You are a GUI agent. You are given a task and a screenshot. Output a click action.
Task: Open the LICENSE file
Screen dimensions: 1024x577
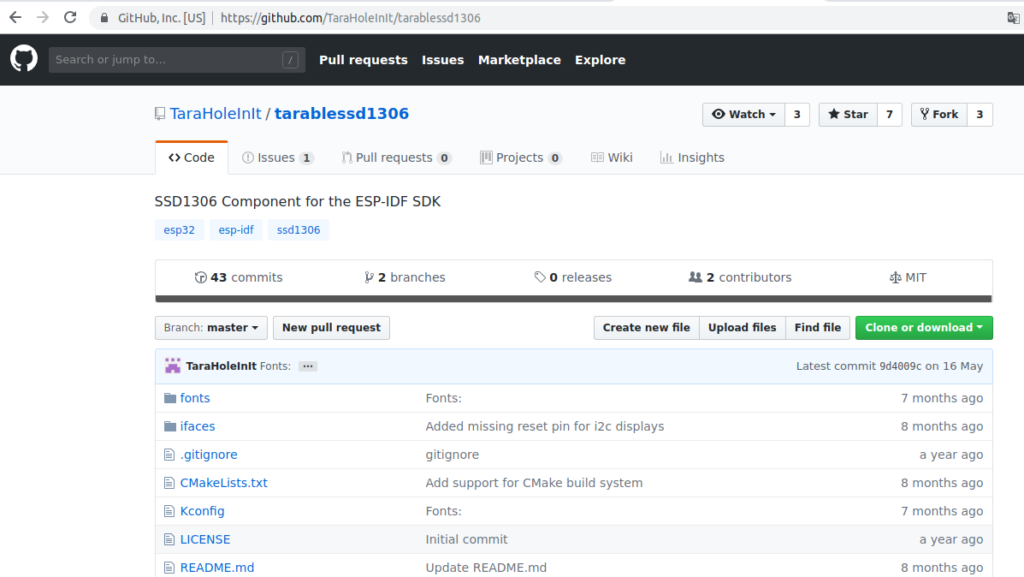[x=205, y=540]
